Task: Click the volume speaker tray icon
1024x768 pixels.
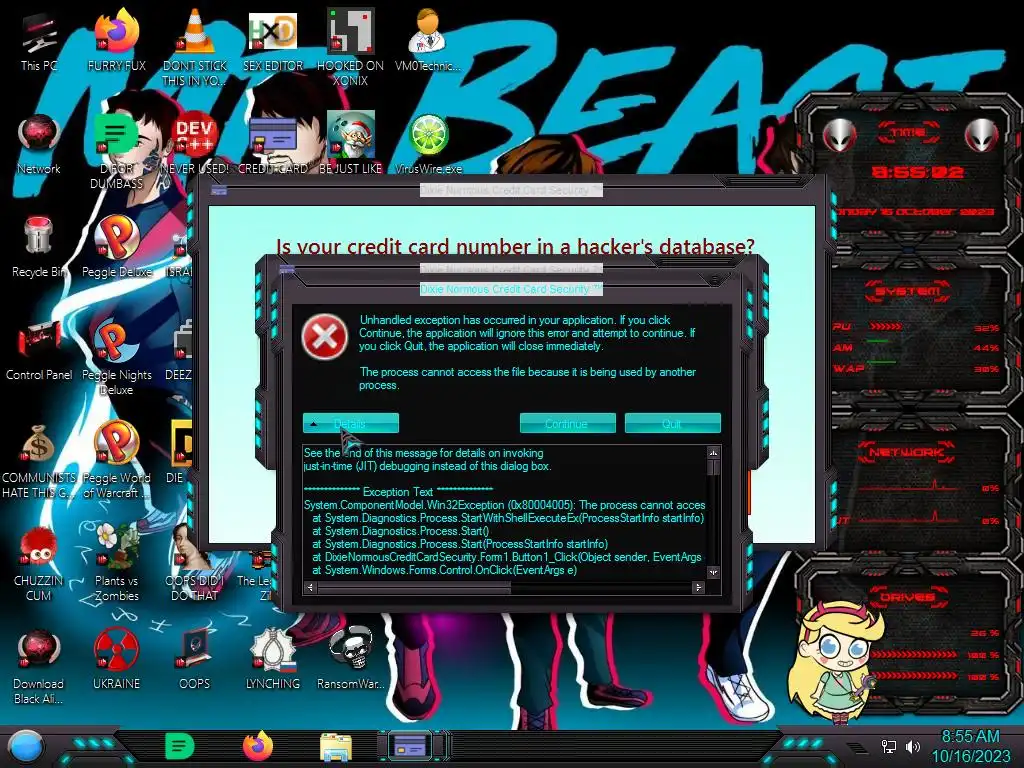Action: coord(913,746)
